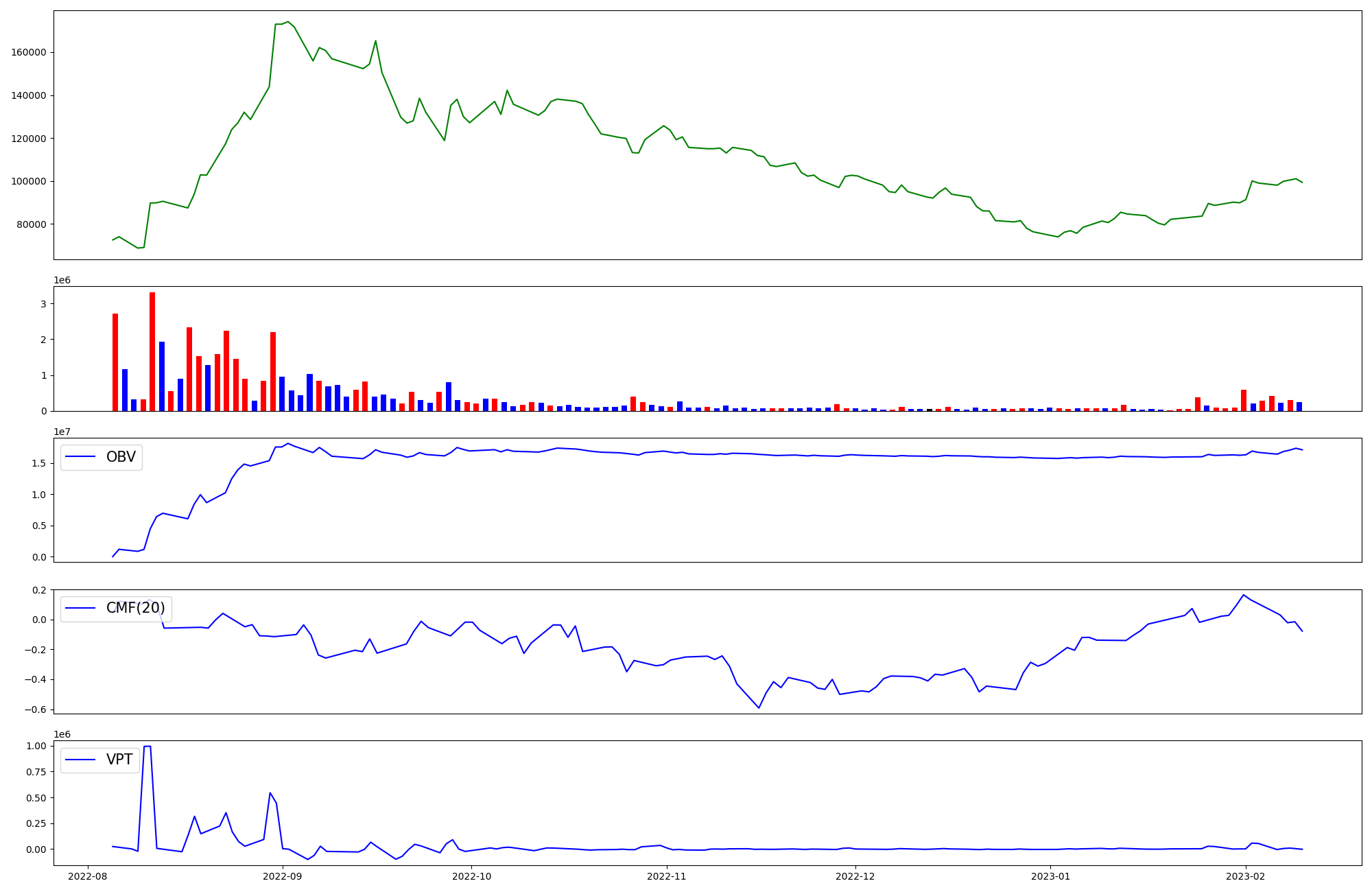Click the blue line sample in OBV legend
Viewport: 1372px width, 892px height.
click(x=81, y=457)
